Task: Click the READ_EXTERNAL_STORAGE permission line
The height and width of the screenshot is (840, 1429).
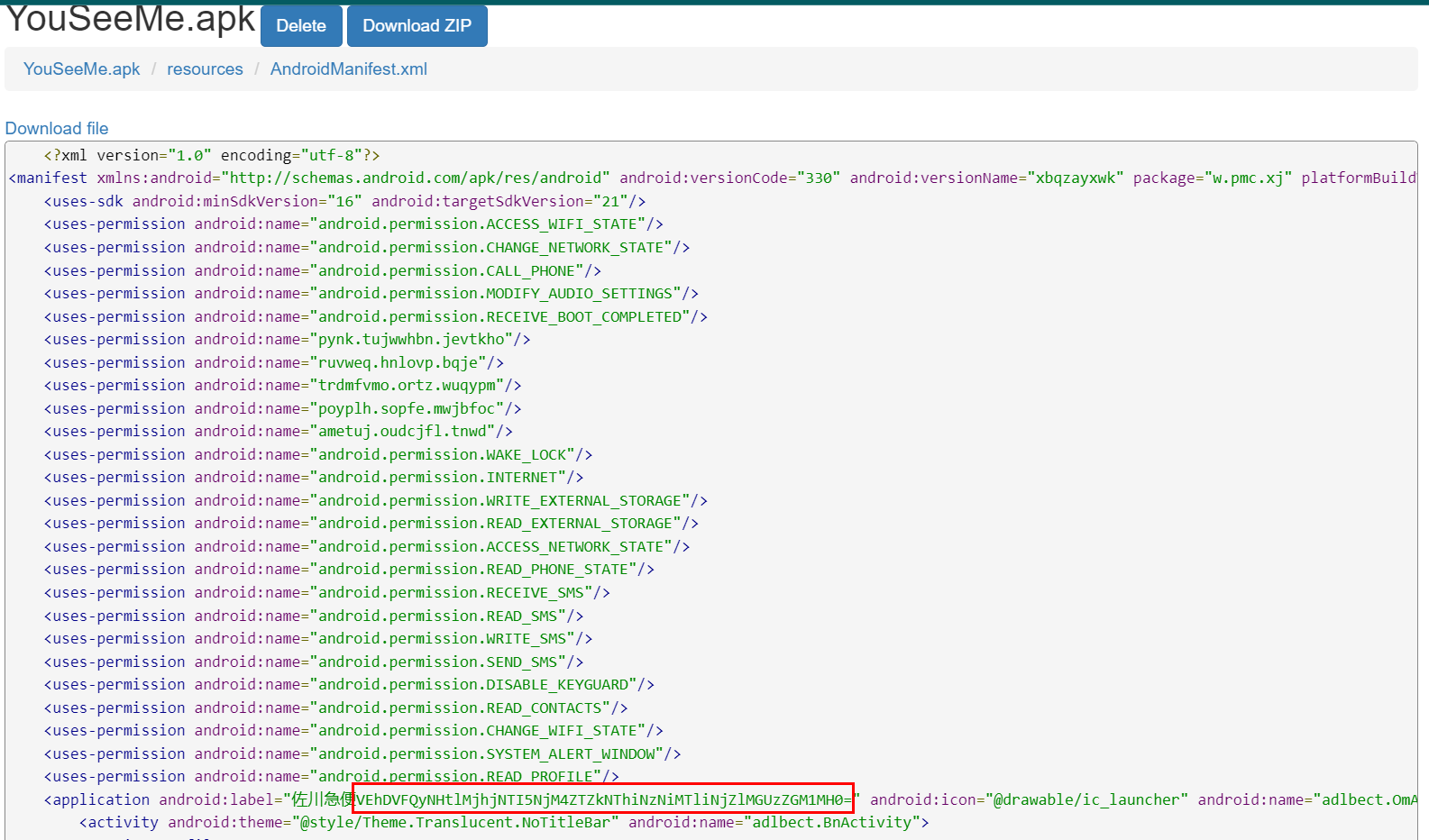Action: [x=371, y=524]
